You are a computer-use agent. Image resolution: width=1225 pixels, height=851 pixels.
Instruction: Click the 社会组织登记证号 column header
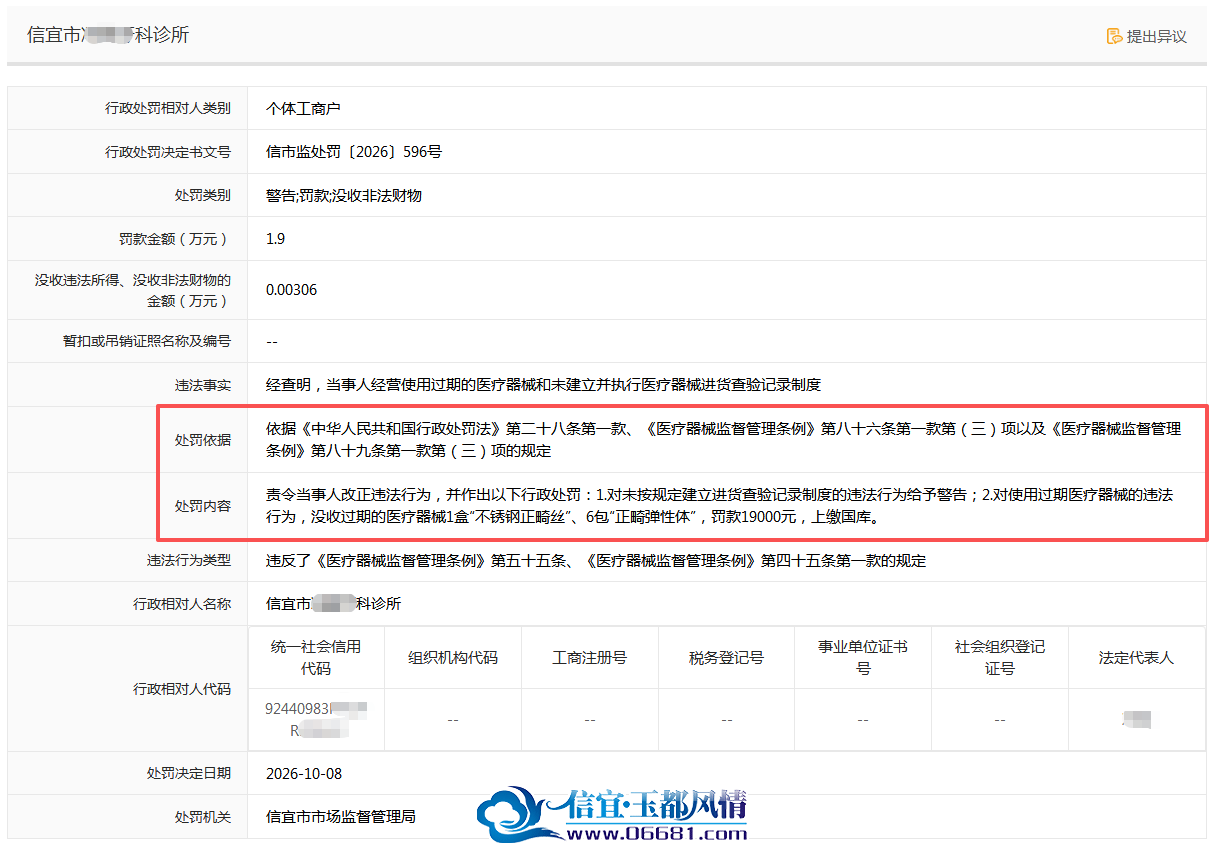point(1000,657)
